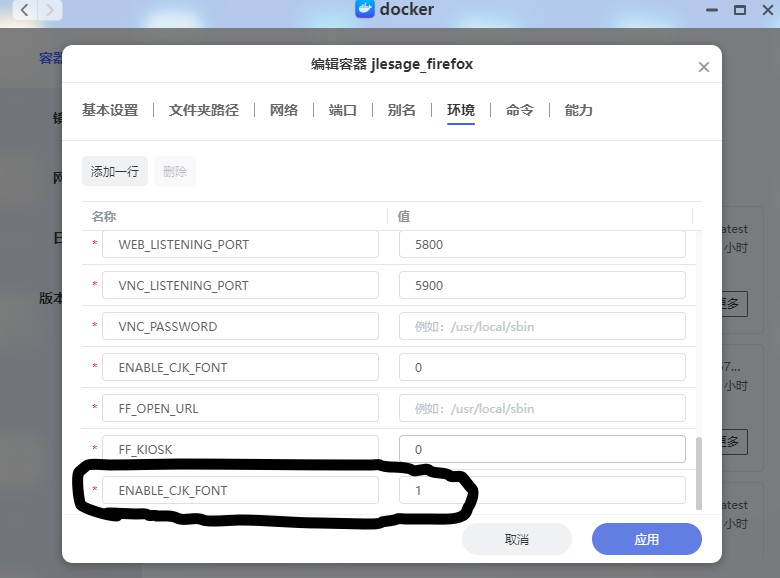780x578 pixels.
Task: Go forward with the right arrow button
Action: [50, 9]
